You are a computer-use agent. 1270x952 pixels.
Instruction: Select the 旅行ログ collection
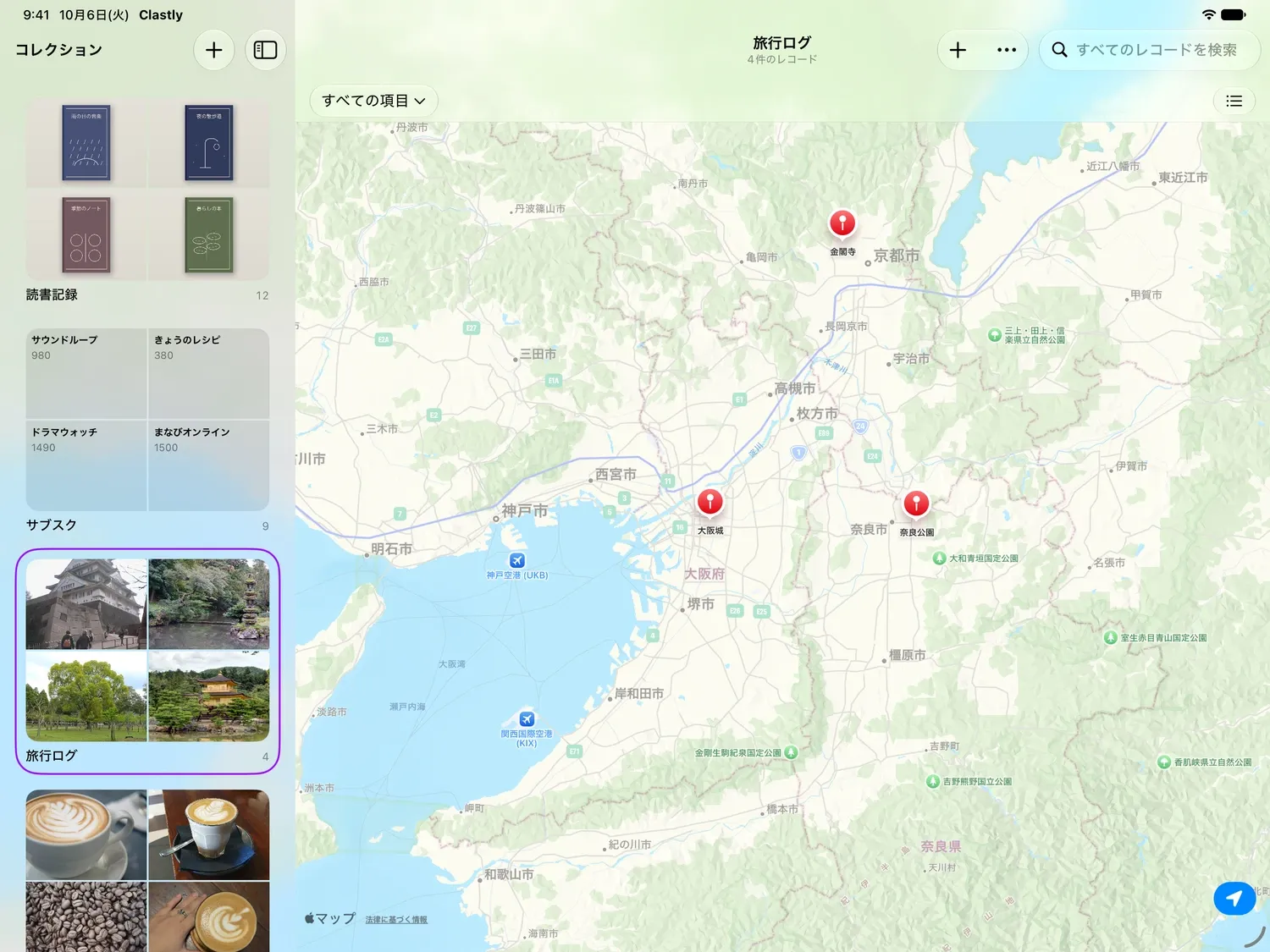click(x=147, y=661)
